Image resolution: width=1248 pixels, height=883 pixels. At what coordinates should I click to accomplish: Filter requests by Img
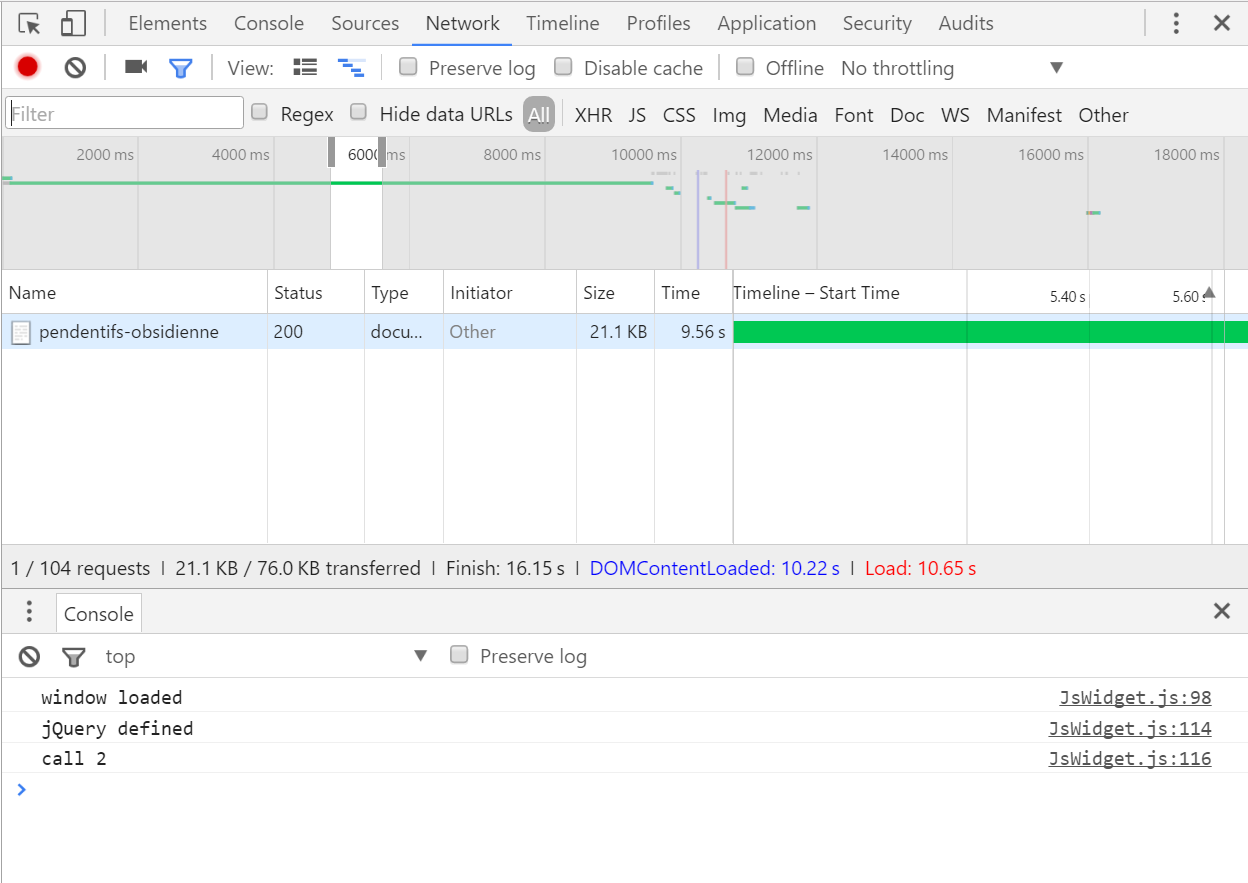pyautogui.click(x=729, y=115)
